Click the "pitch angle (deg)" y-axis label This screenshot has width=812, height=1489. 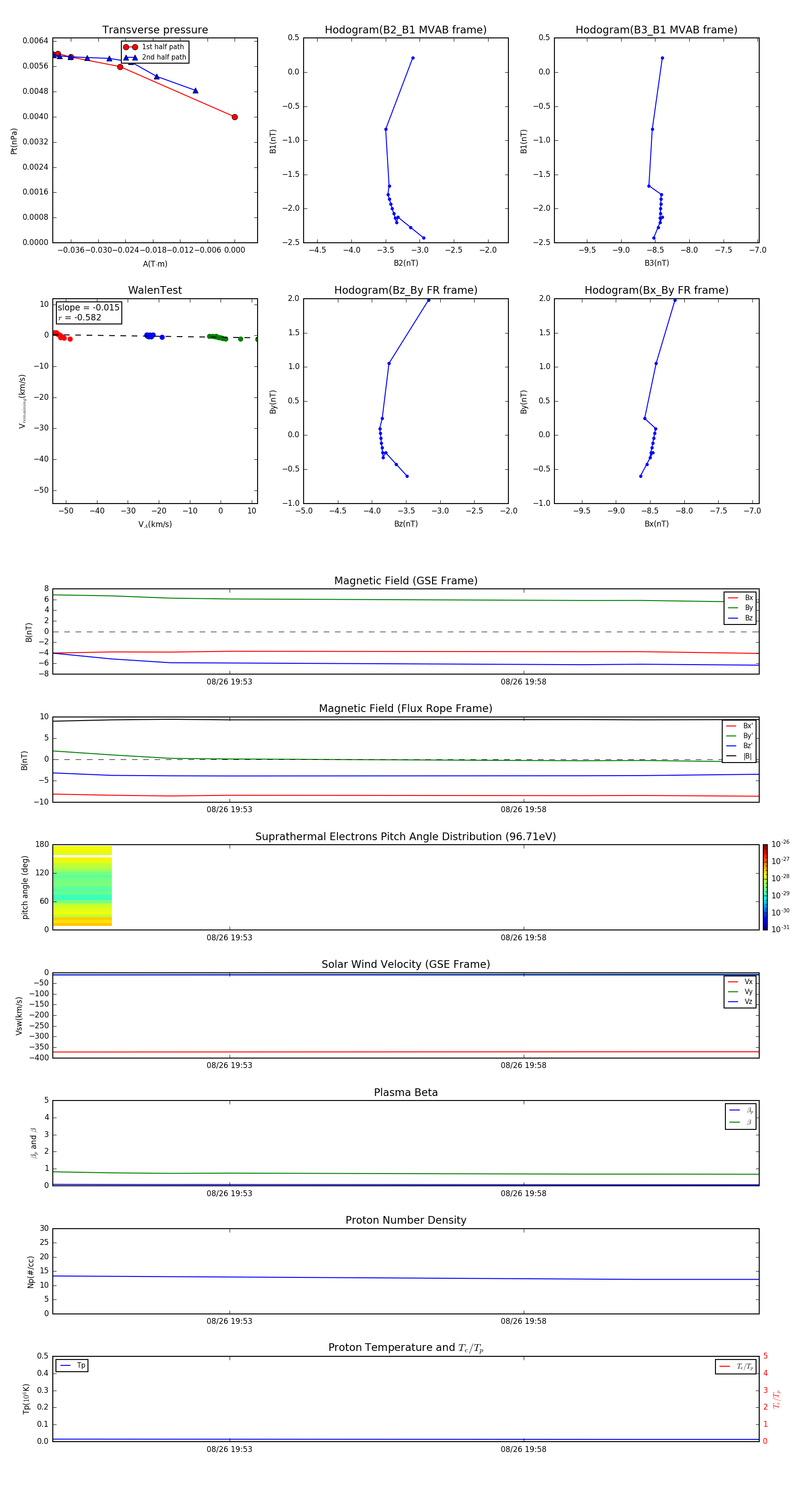point(25,887)
